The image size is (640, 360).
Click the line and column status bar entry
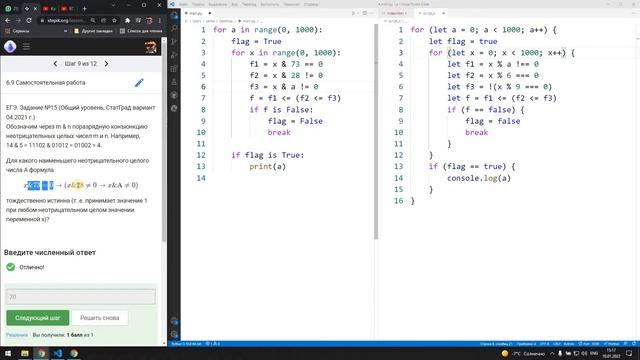pyautogui.click(x=496, y=344)
